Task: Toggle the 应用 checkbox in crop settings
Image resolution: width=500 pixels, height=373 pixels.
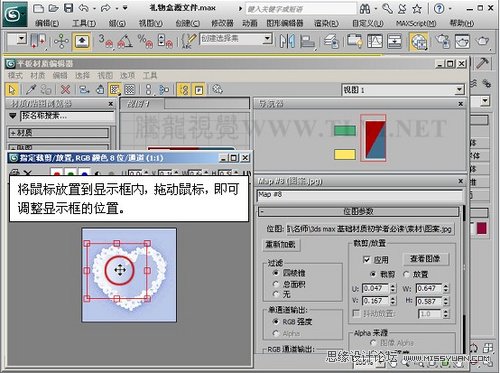Action: click(367, 260)
